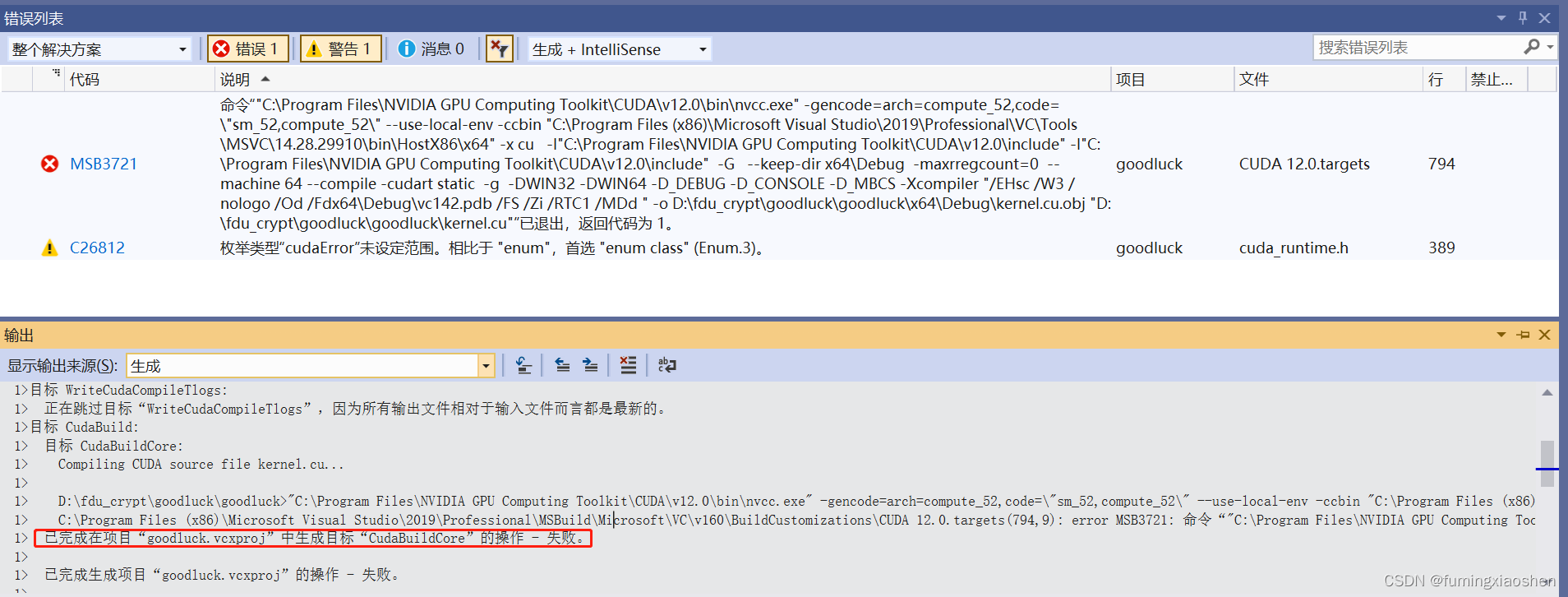Sort by the 项目 column header
Image resolution: width=1568 pixels, height=597 pixels.
[x=1172, y=79]
